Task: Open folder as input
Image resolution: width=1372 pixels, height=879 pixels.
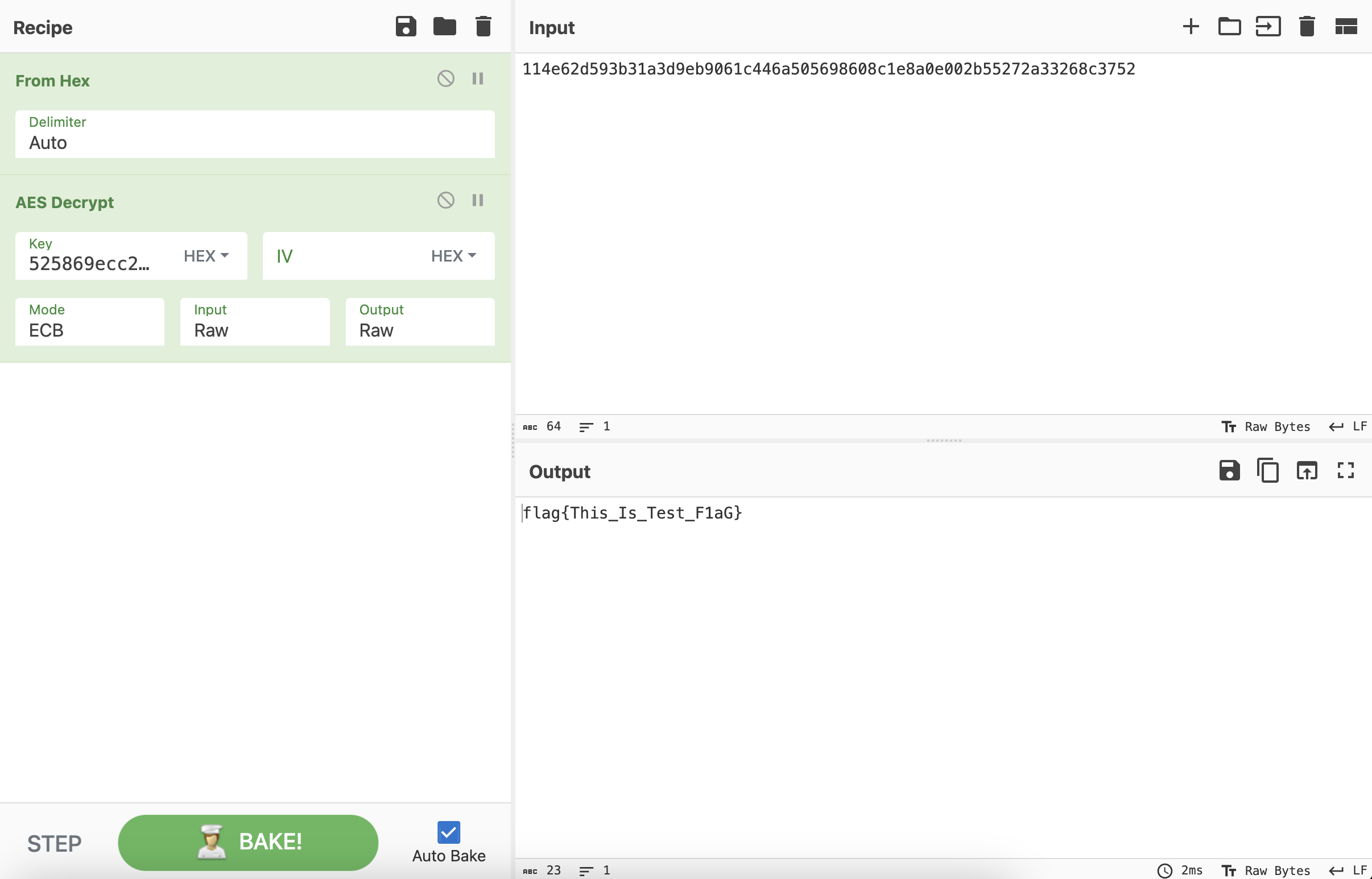Action: [x=1229, y=27]
